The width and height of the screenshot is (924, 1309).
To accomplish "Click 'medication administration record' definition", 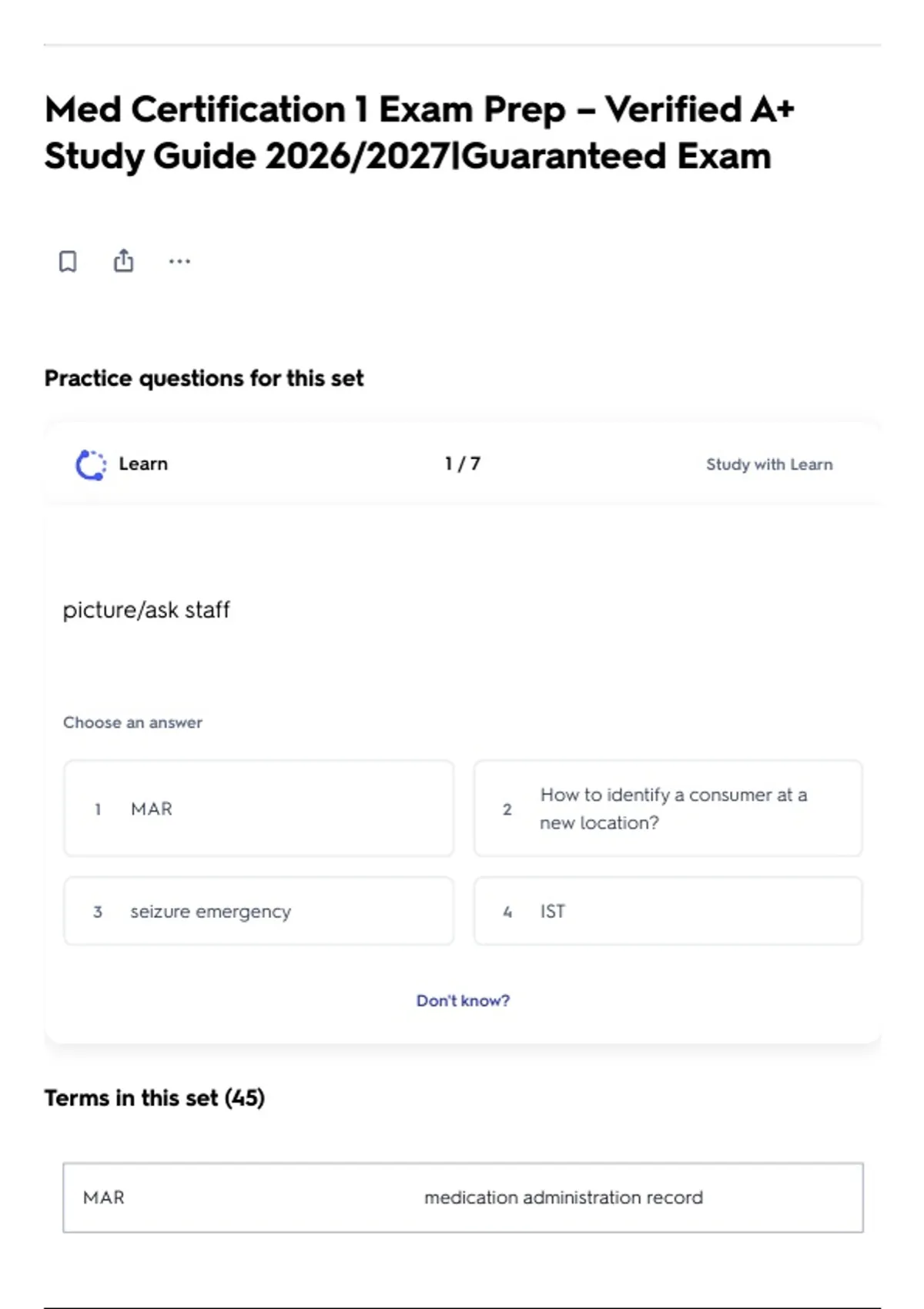I will (564, 1197).
